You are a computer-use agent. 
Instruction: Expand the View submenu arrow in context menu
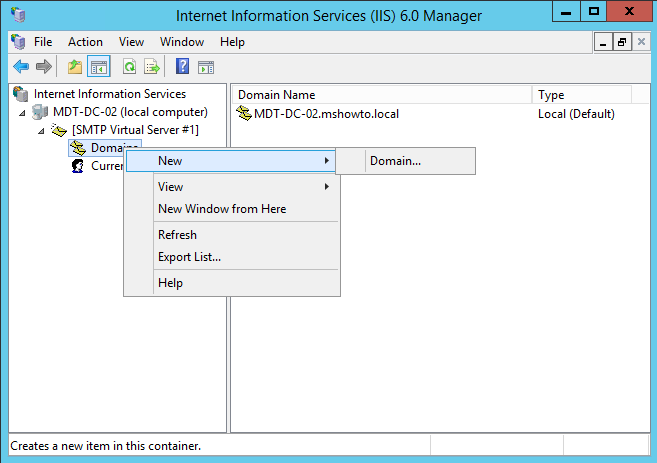(327, 186)
